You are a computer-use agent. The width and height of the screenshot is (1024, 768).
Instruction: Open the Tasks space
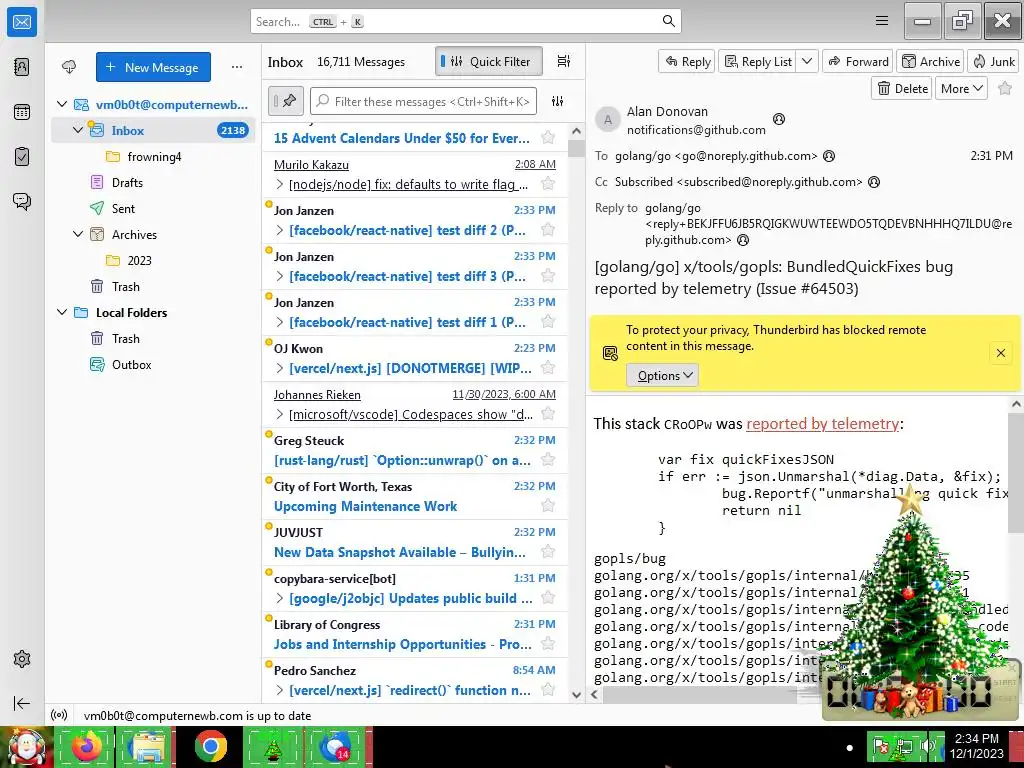(x=22, y=157)
